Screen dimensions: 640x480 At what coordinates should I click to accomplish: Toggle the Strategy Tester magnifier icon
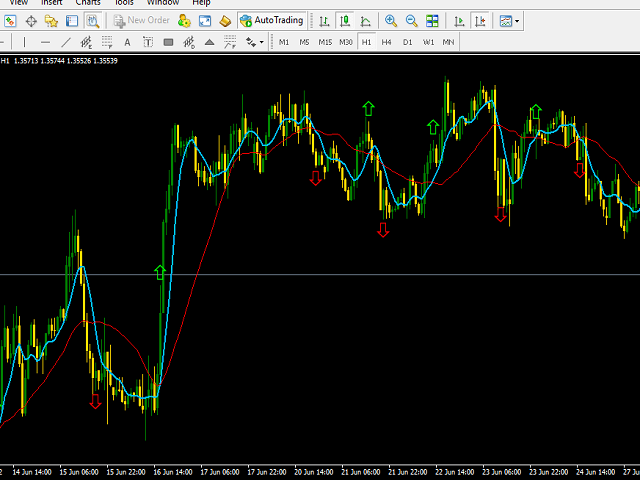click(93, 21)
